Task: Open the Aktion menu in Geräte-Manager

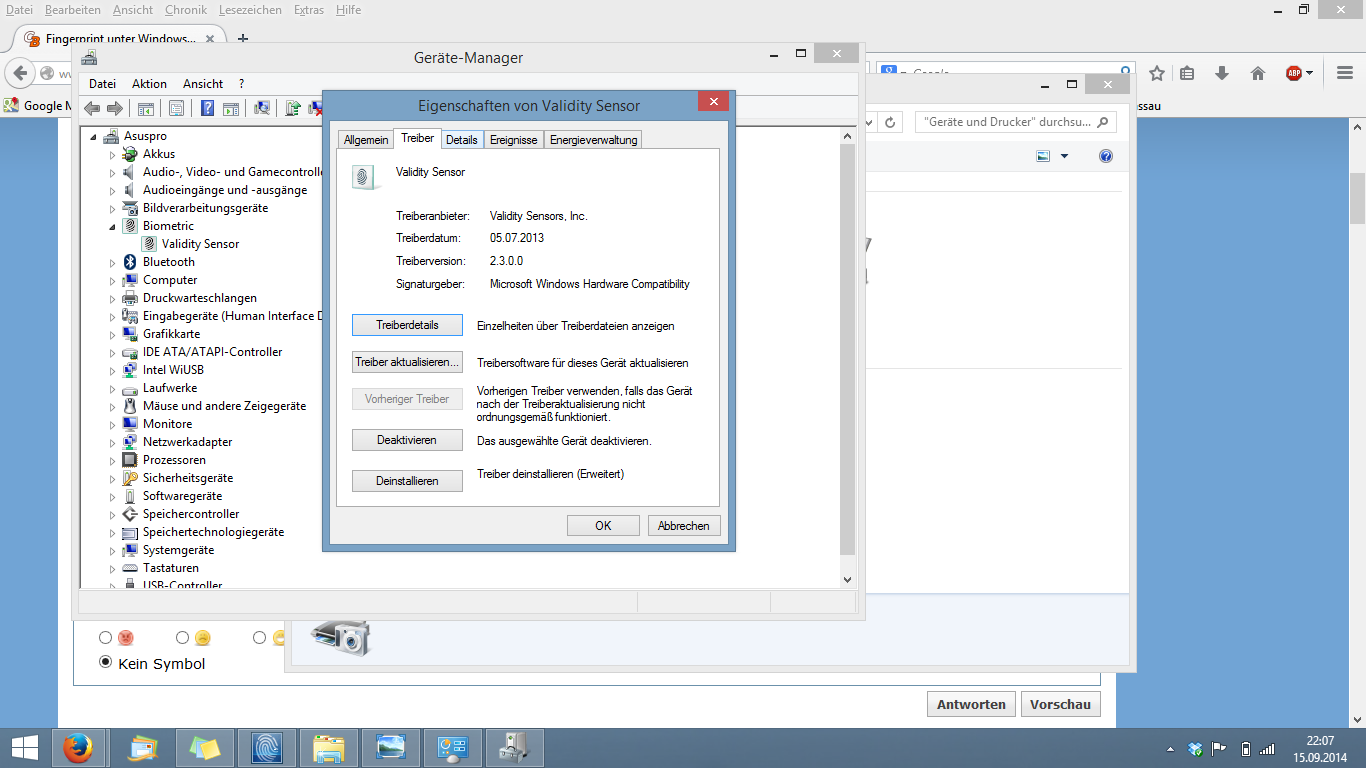Action: (149, 84)
